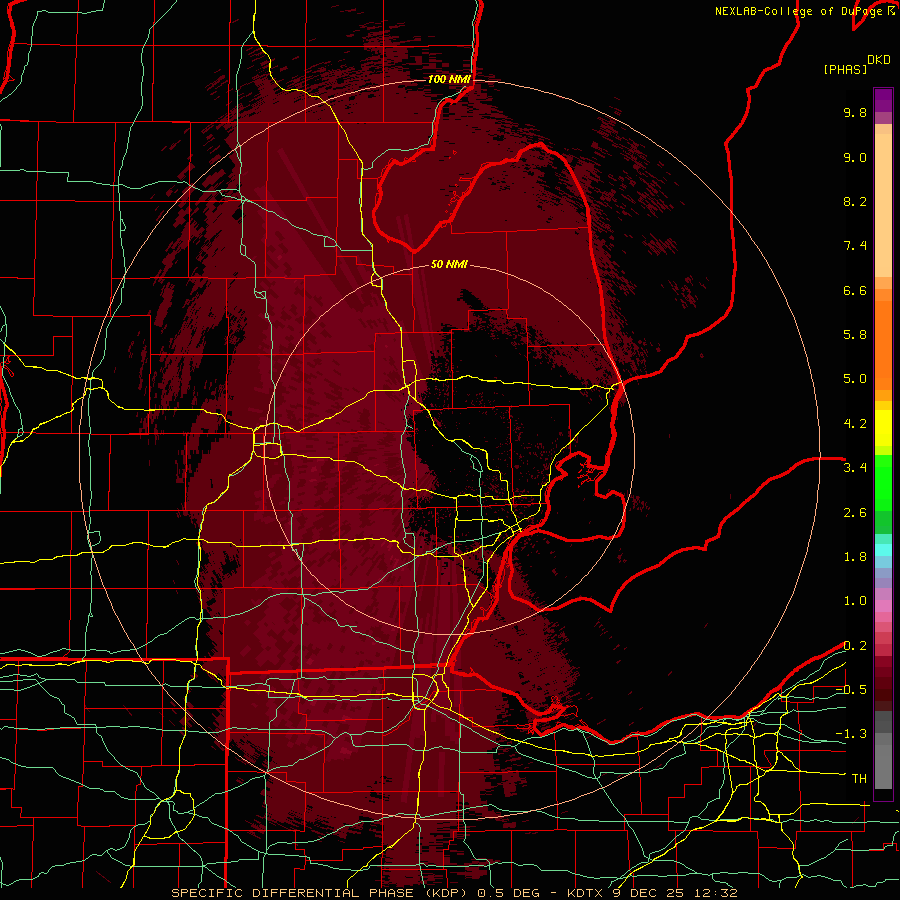Click the 100 NMI range ring label
Viewport: 900px width, 900px height.
tap(449, 79)
